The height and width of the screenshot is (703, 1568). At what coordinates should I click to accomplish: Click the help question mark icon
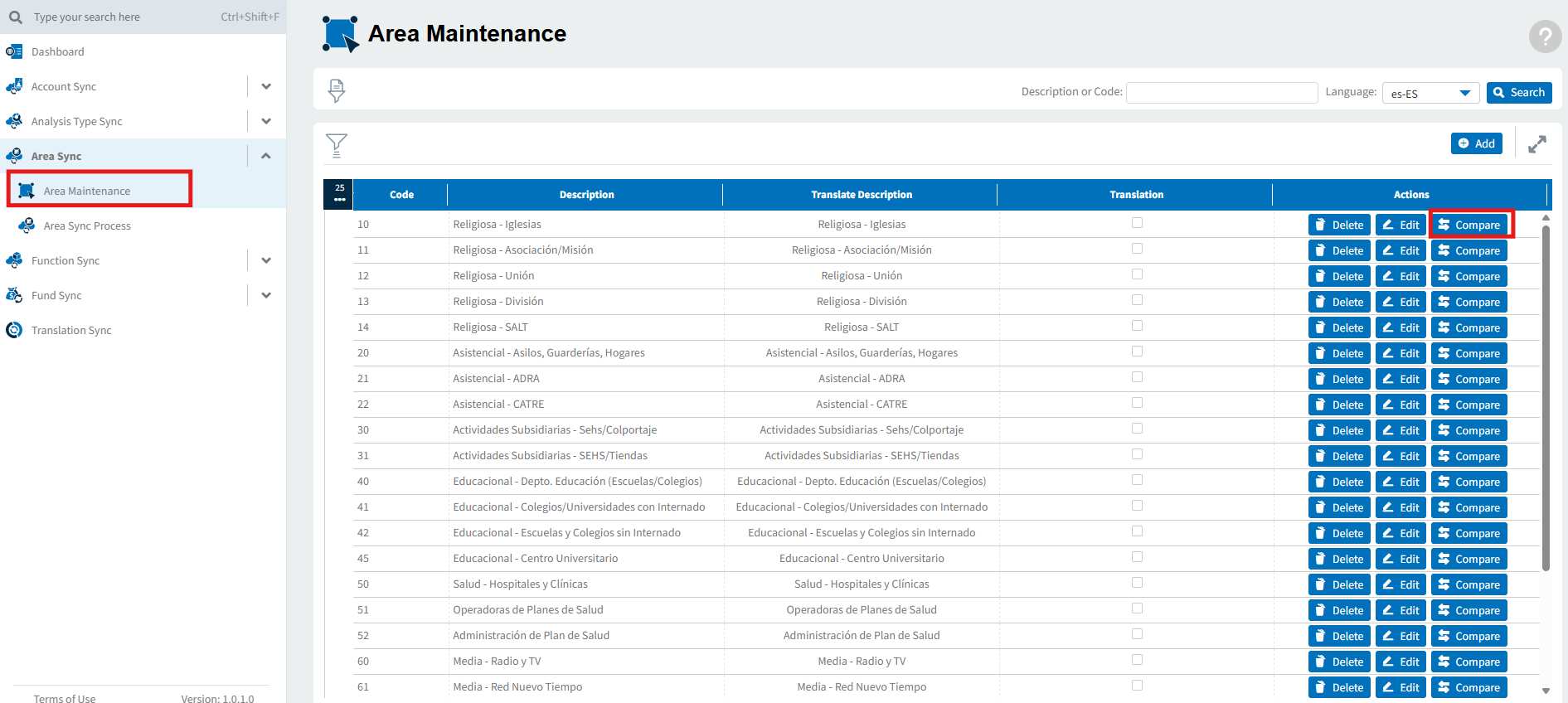pyautogui.click(x=1545, y=36)
